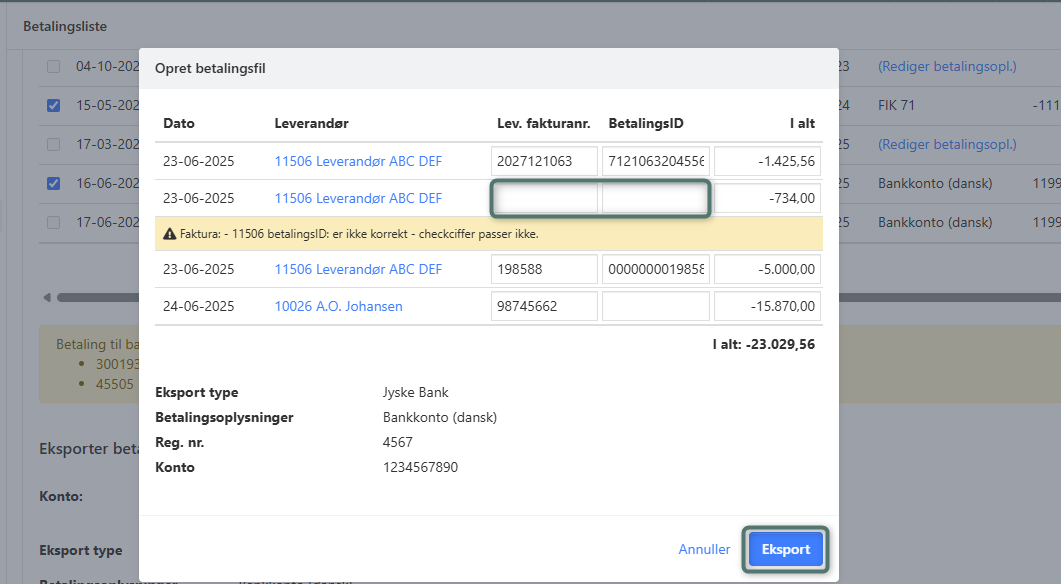This screenshot has height=584, width=1061.
Task: Click the empty BetalingsID field in the -734,00 row
Action: pos(655,198)
